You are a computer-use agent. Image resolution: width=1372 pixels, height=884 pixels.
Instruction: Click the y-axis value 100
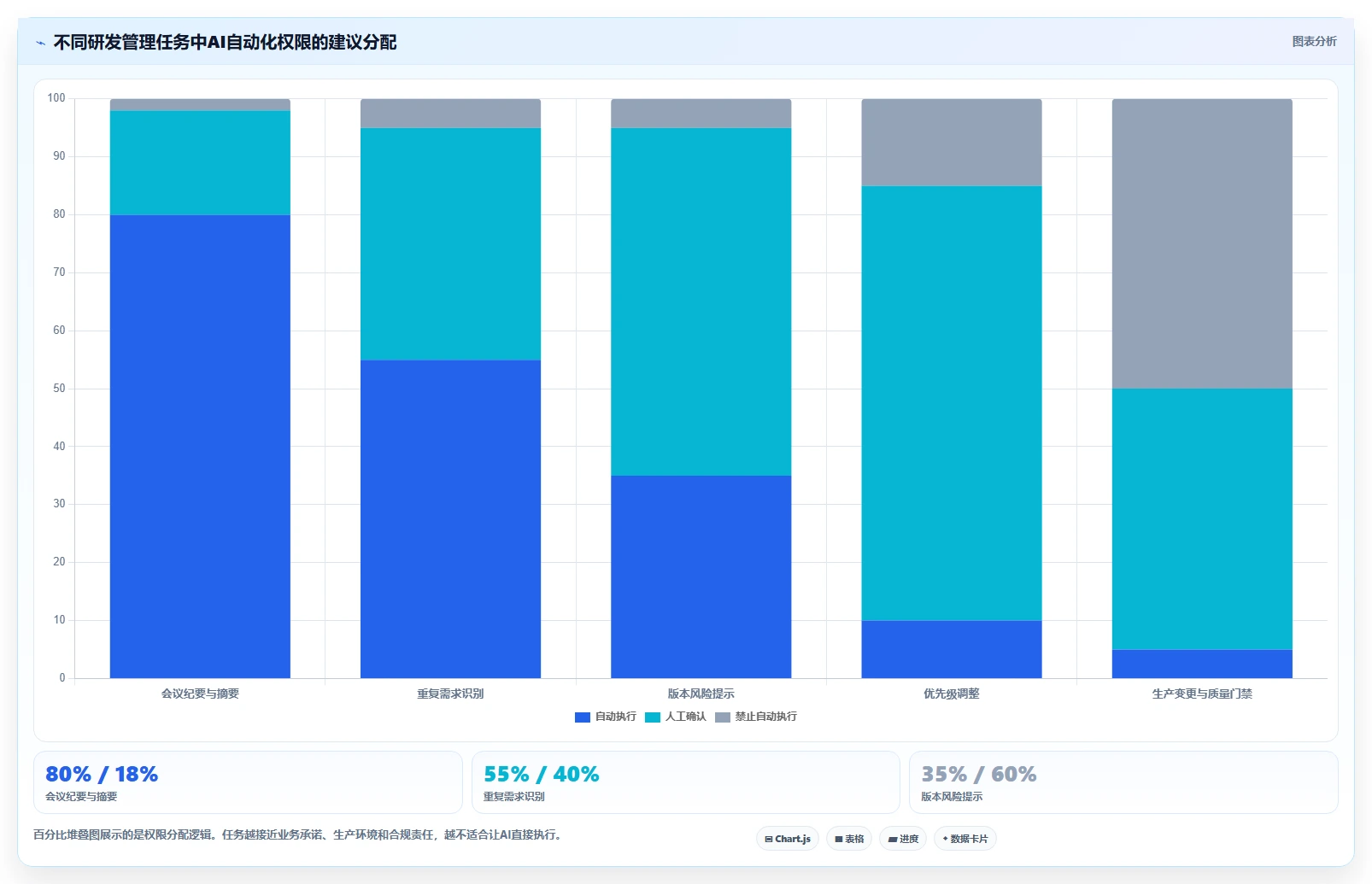pyautogui.click(x=56, y=98)
